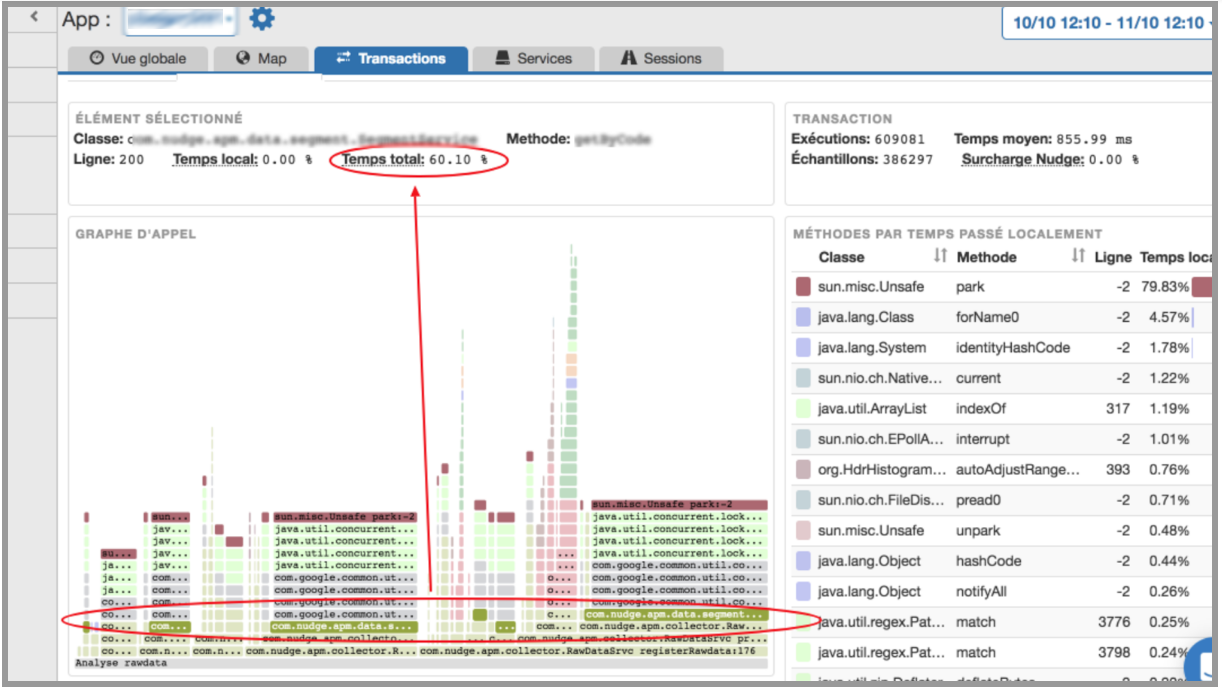Switch to the Map tab
The height and width of the screenshot is (689, 1222).
tap(261, 58)
